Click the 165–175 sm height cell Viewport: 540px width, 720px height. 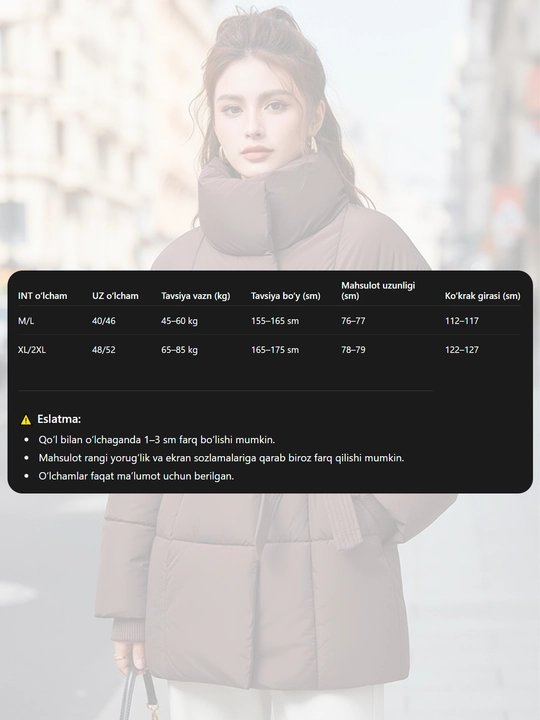pos(275,349)
